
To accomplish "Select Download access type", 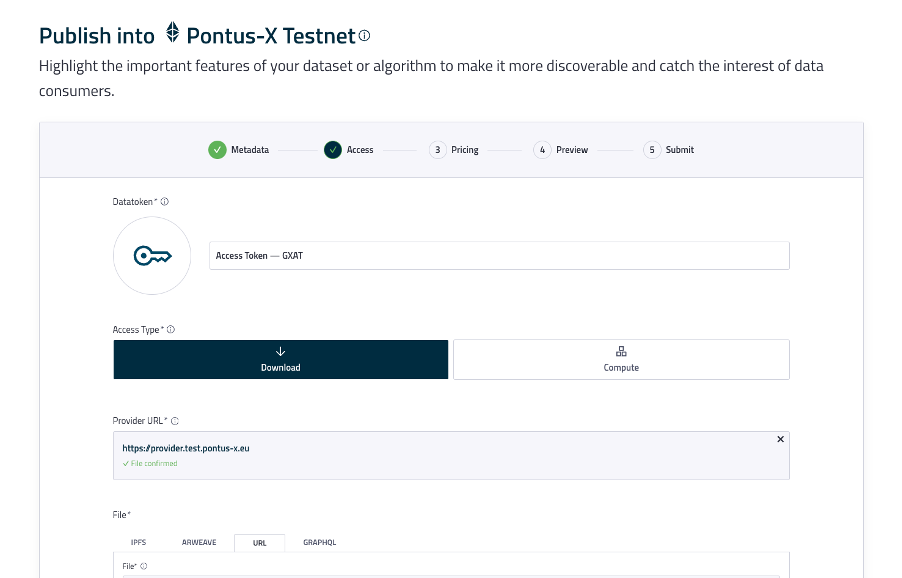I will click(281, 359).
